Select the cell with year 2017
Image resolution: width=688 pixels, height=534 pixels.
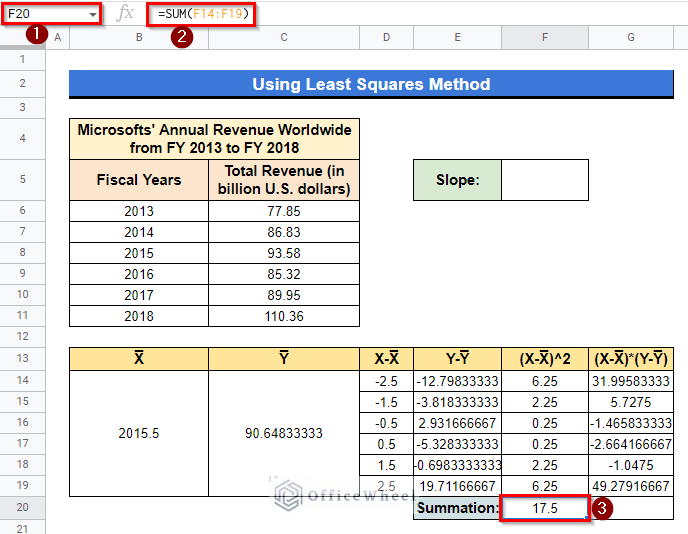139,295
